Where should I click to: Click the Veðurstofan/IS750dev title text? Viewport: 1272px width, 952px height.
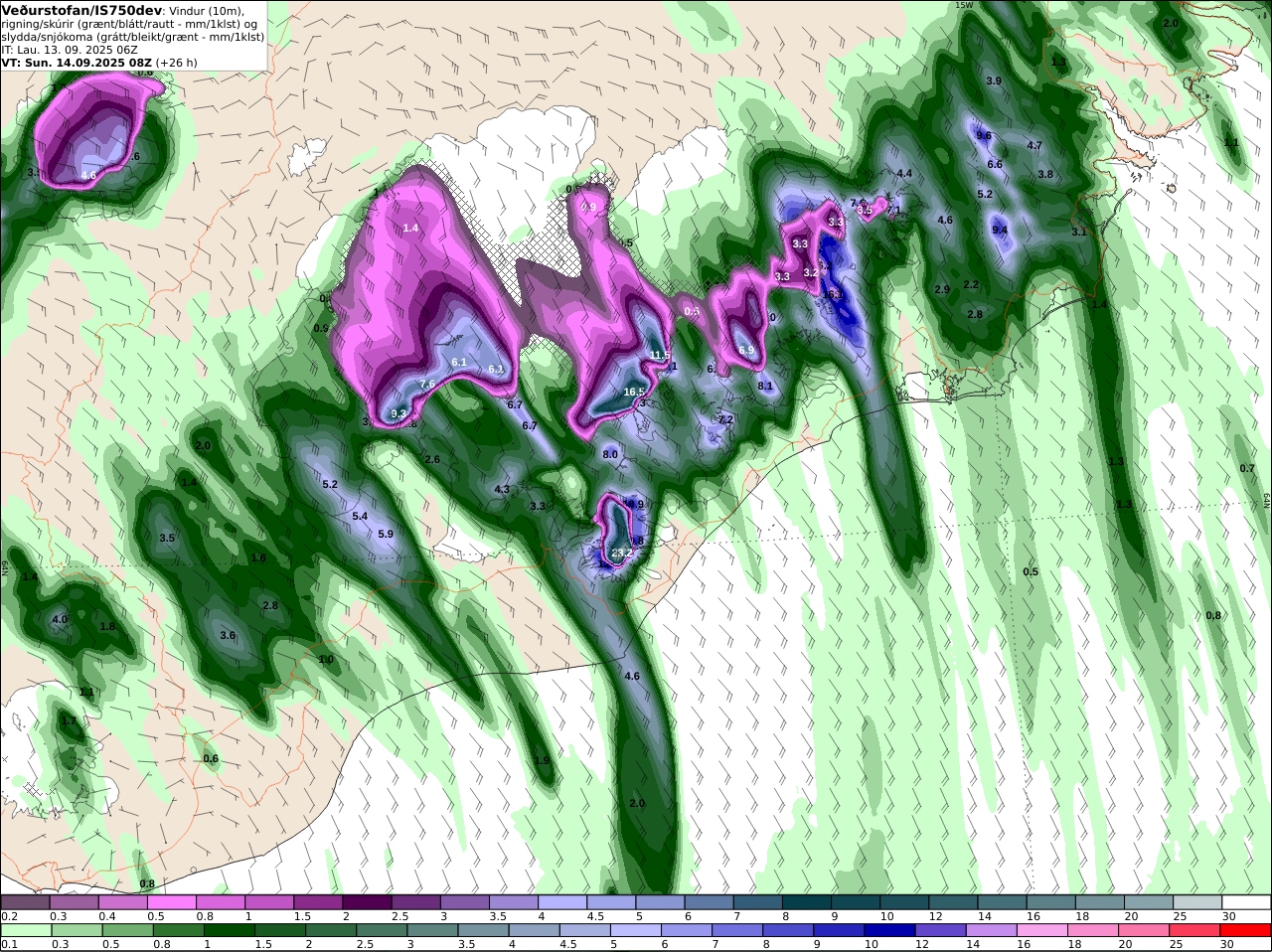81,10
